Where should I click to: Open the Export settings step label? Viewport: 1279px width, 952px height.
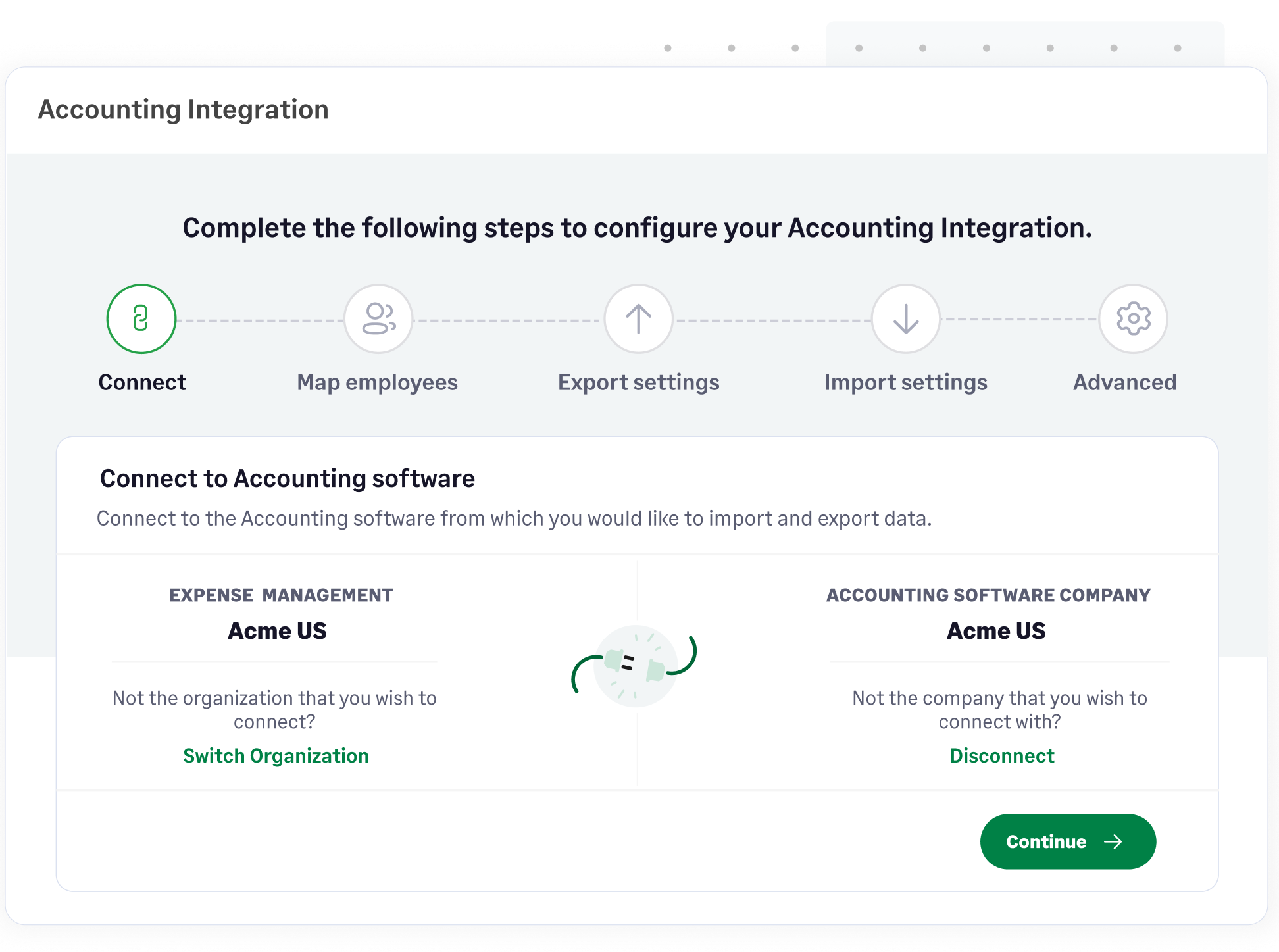pos(638,382)
